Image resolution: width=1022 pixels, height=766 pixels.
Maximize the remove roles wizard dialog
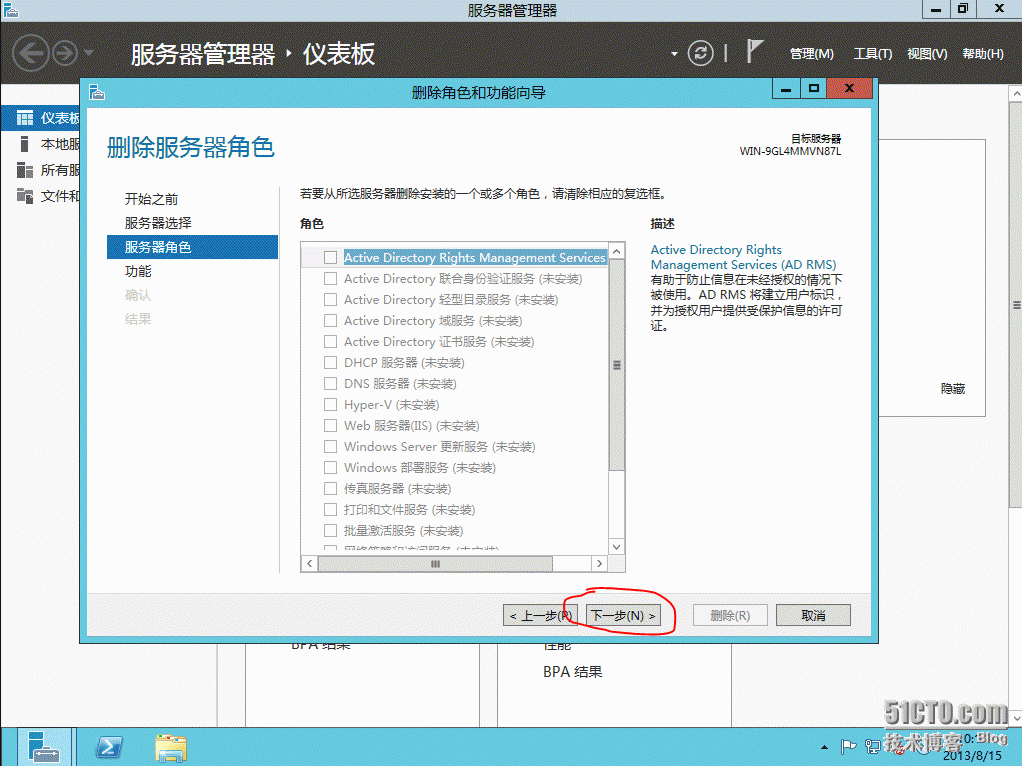813,89
